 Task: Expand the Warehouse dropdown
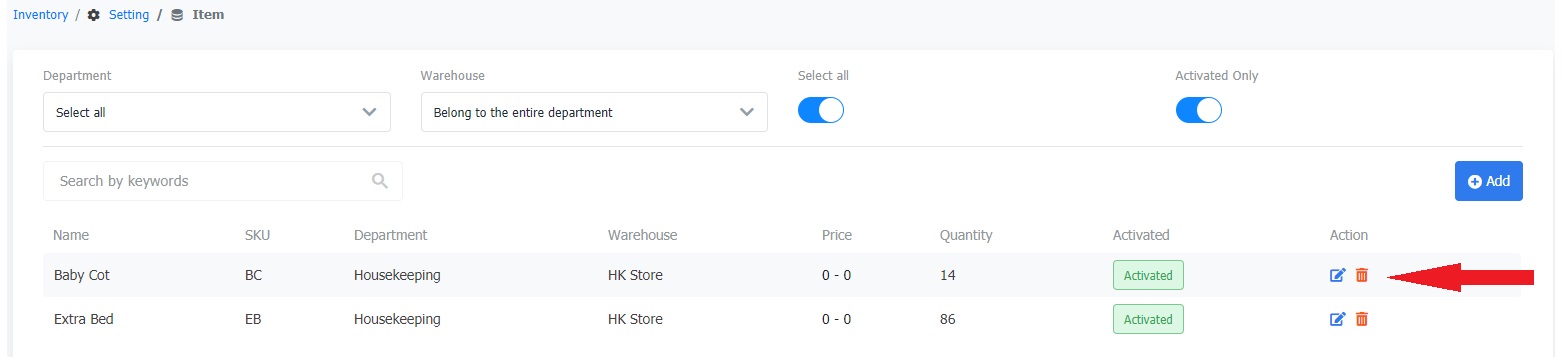594,112
